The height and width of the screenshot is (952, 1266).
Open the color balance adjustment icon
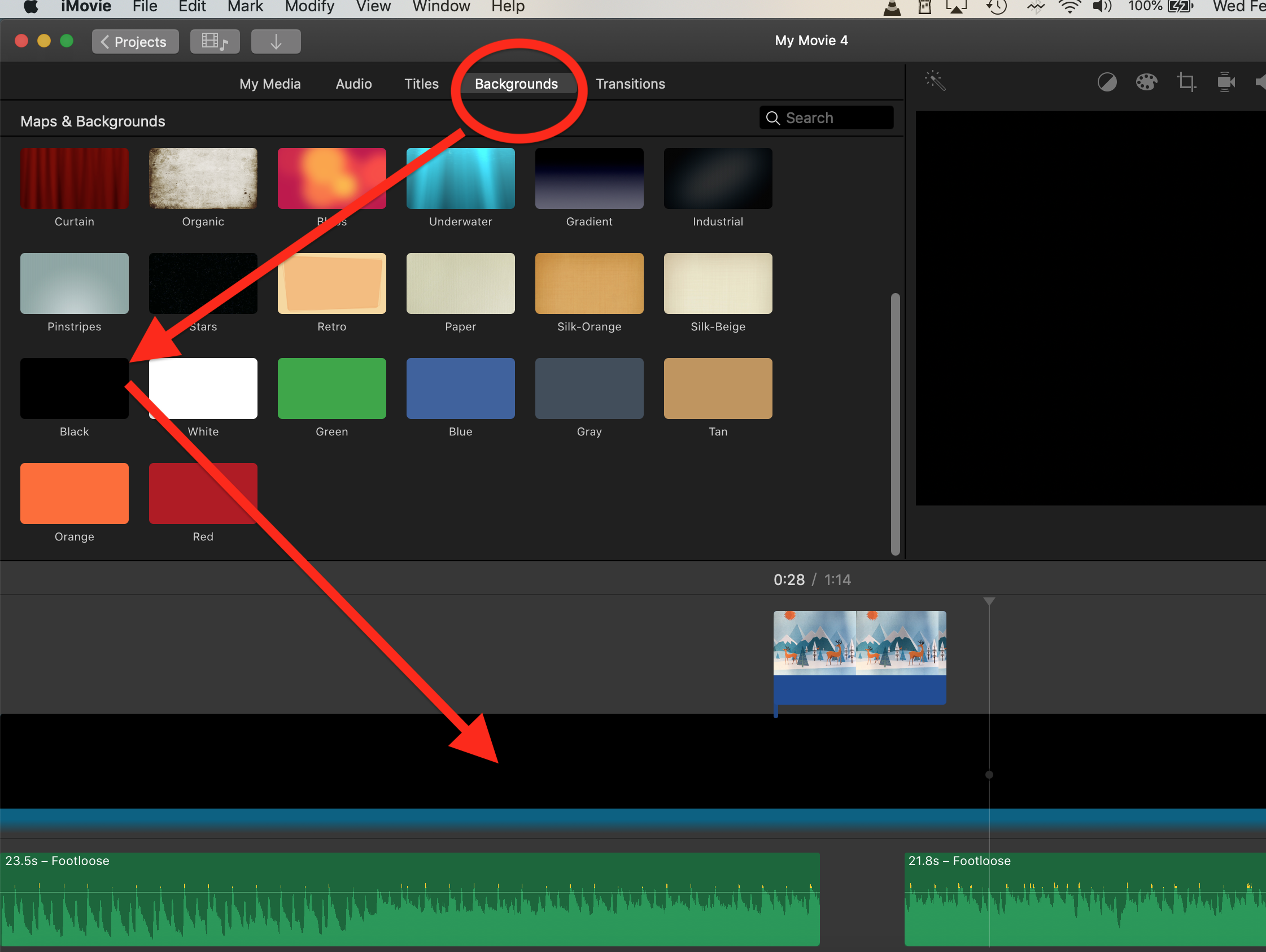coord(1107,82)
